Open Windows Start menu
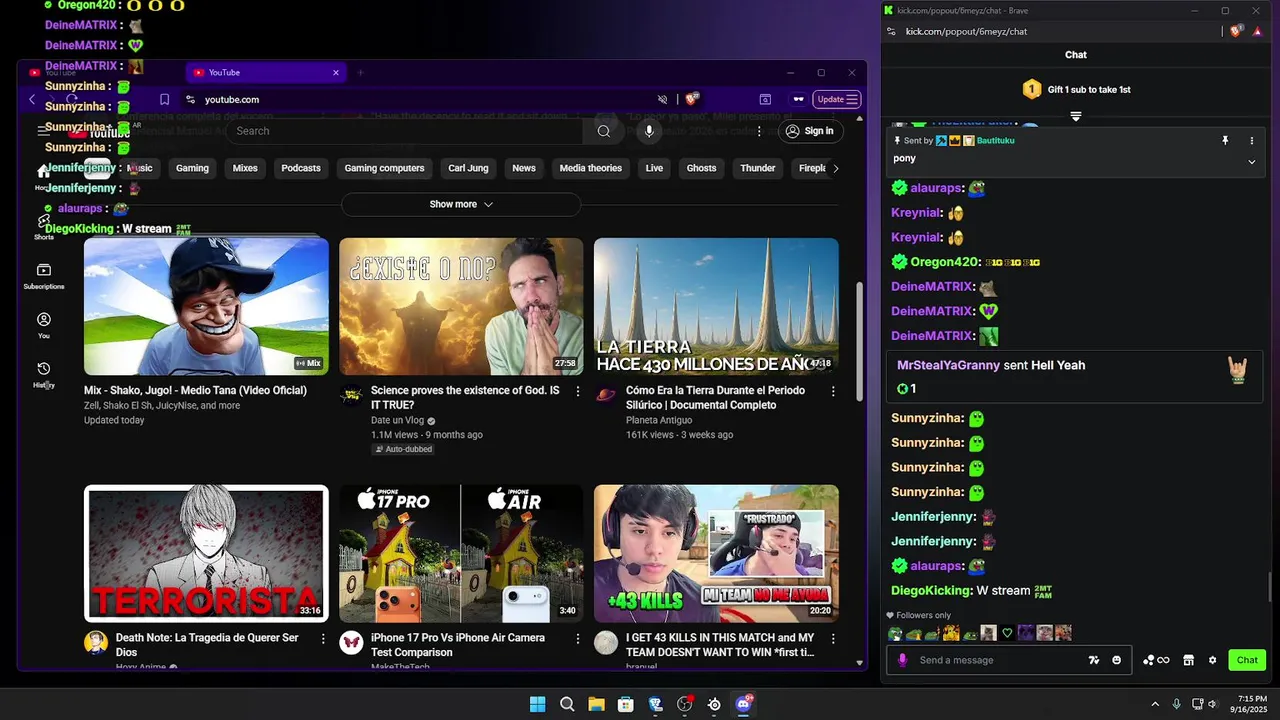Viewport: 1280px width, 720px height. pos(537,704)
